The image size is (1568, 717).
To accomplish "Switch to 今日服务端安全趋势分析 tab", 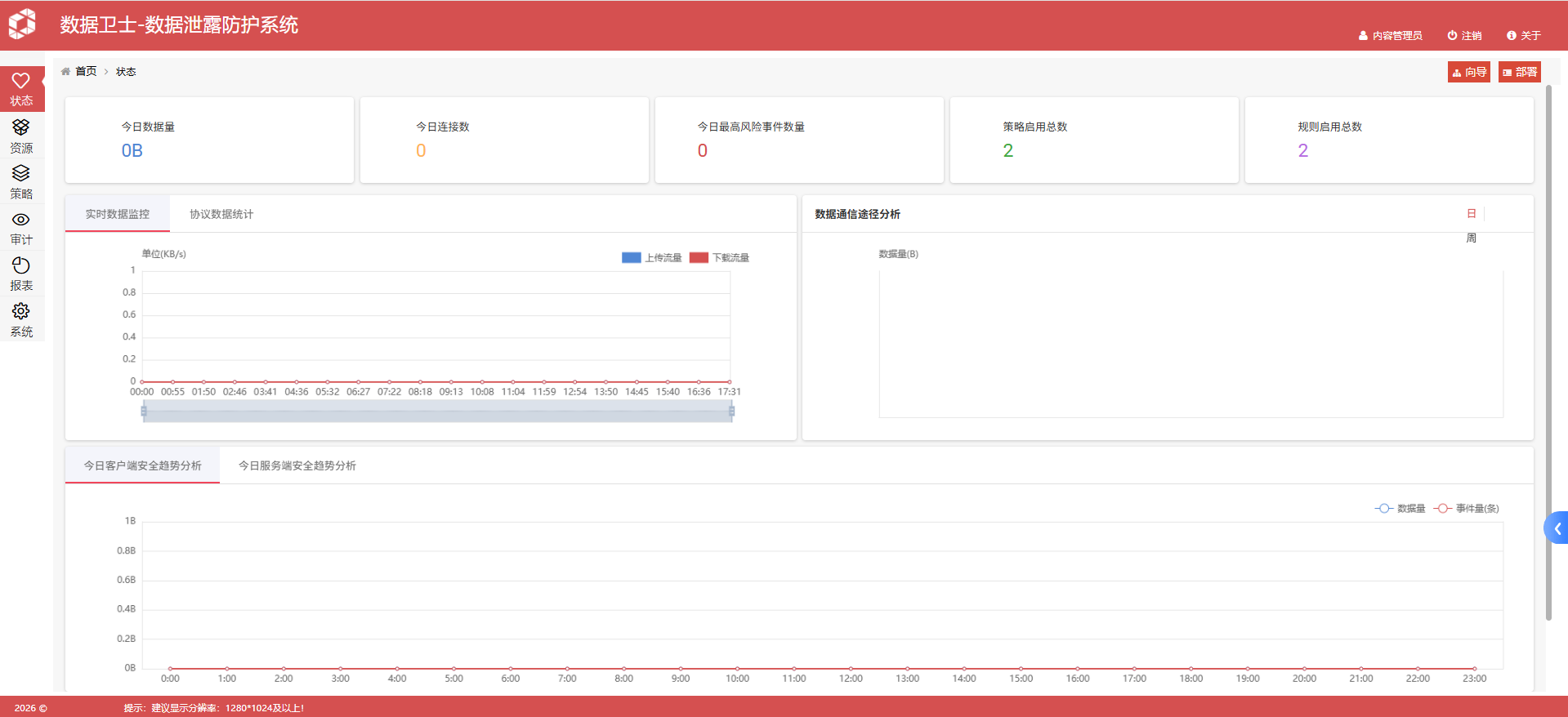I will click(297, 466).
